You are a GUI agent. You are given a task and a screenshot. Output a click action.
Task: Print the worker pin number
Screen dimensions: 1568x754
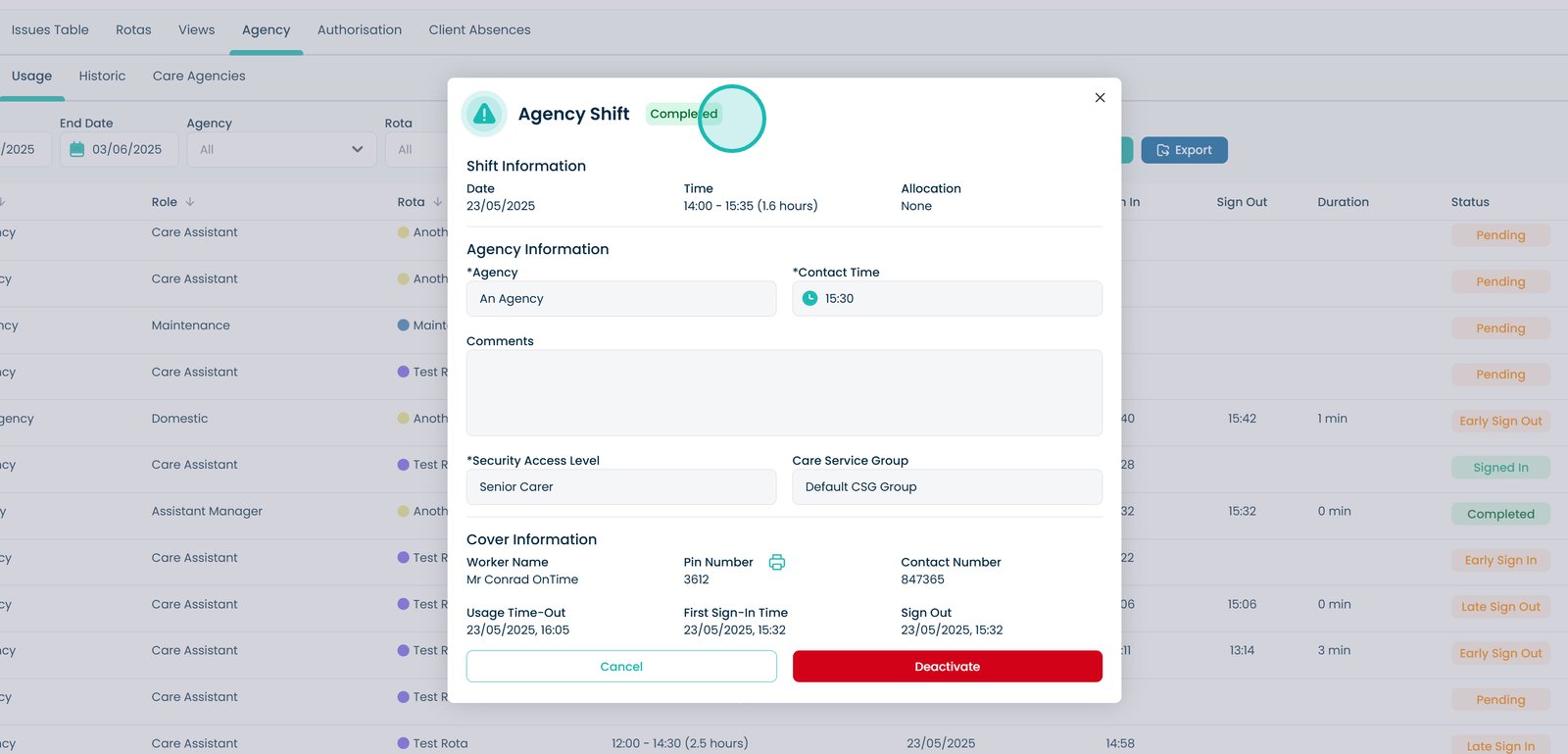tap(777, 562)
